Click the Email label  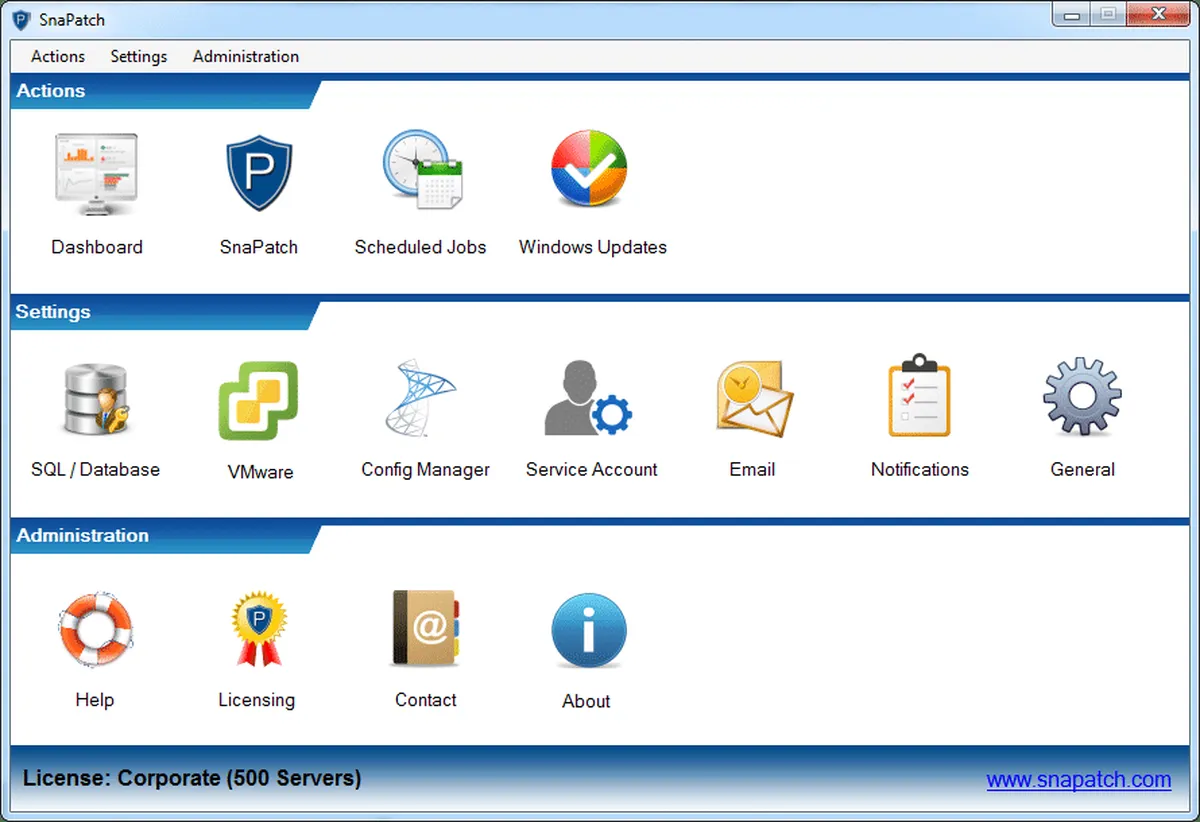point(753,469)
